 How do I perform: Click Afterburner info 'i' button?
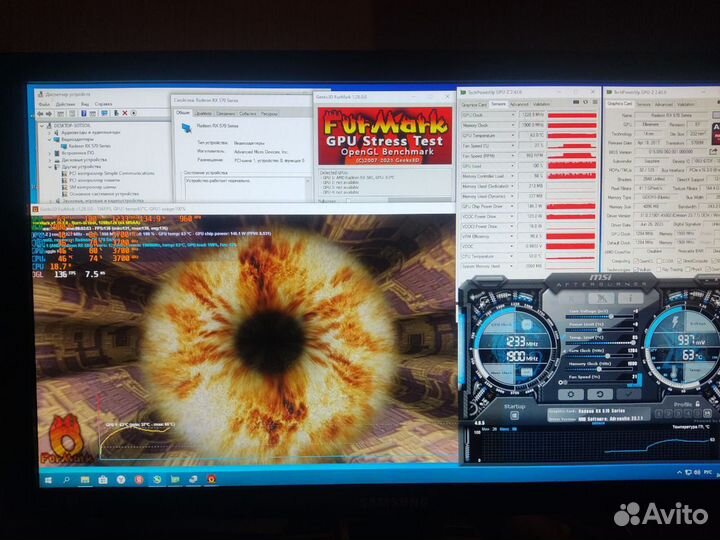coord(630,298)
